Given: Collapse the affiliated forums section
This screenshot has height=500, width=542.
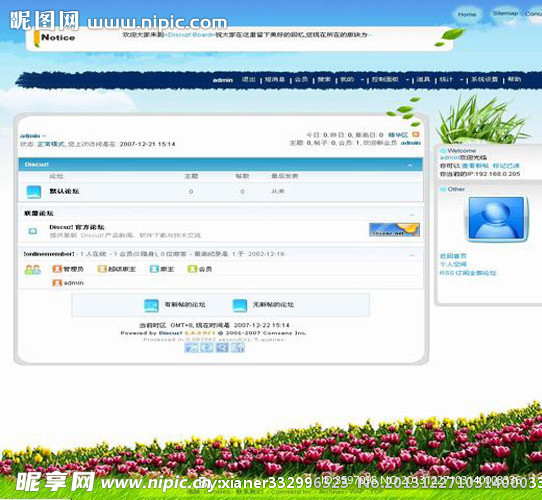Looking at the screenshot, I should pyautogui.click(x=412, y=214).
